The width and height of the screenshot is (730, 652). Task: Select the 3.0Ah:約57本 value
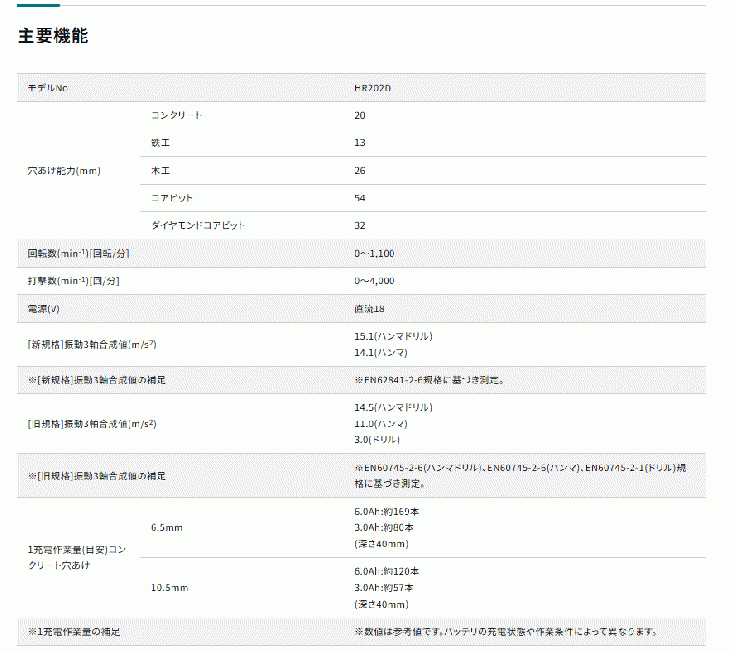coord(384,588)
